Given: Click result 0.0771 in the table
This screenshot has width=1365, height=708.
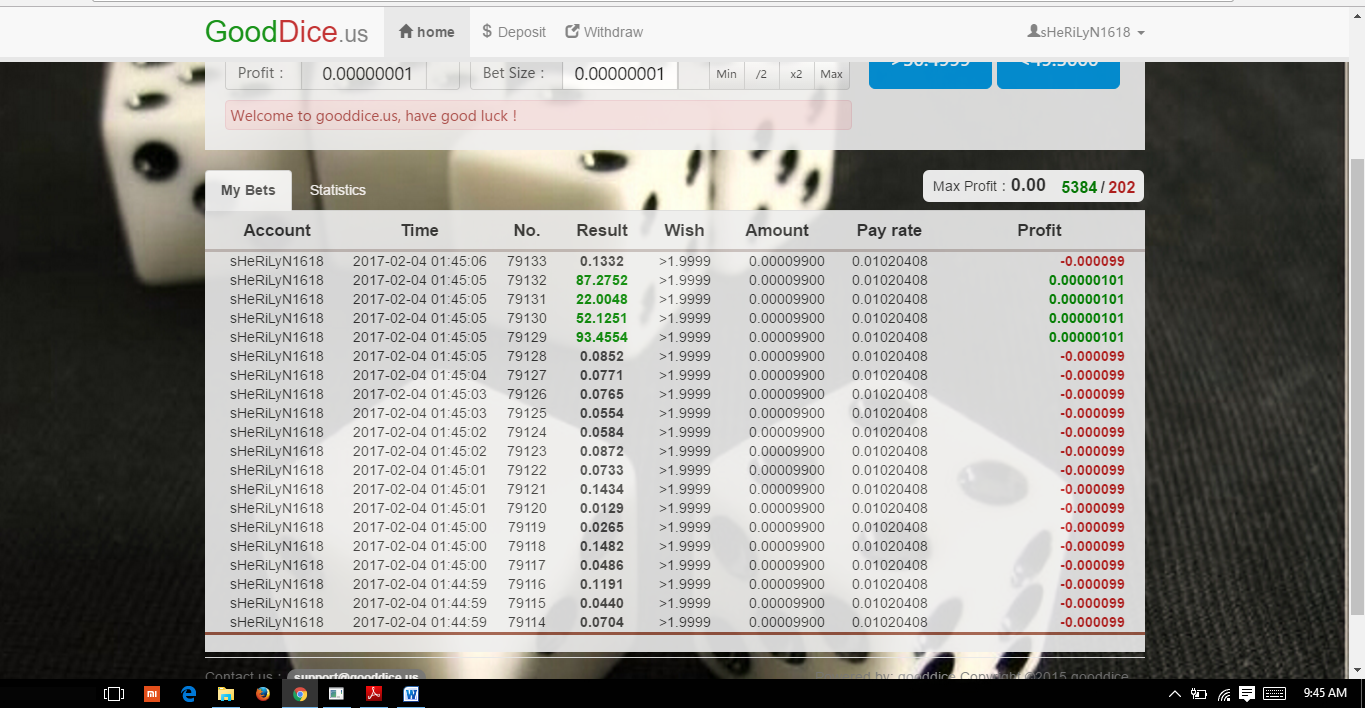Looking at the screenshot, I should click(602, 375).
